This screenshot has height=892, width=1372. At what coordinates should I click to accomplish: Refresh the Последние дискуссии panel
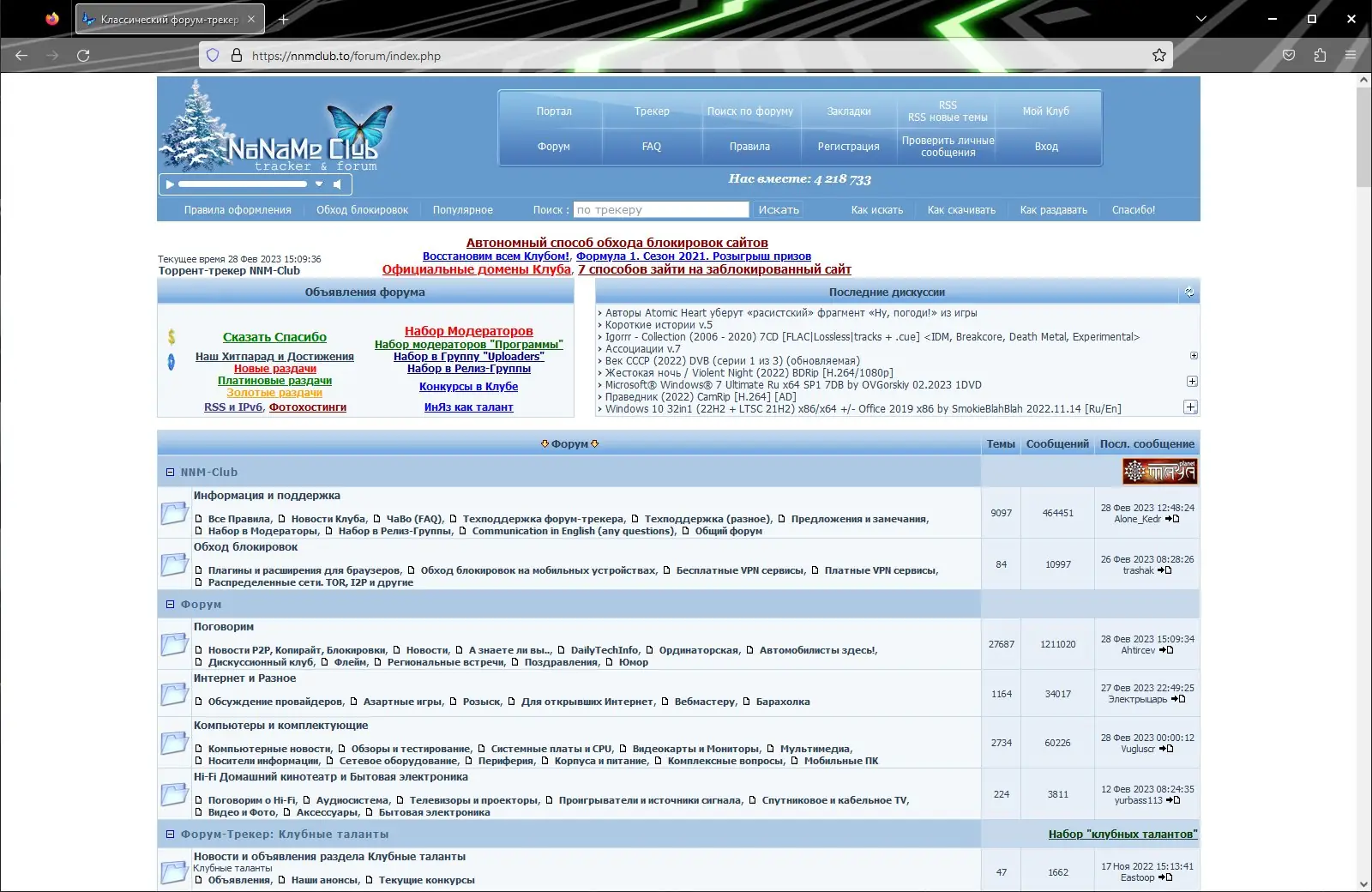(x=1189, y=292)
